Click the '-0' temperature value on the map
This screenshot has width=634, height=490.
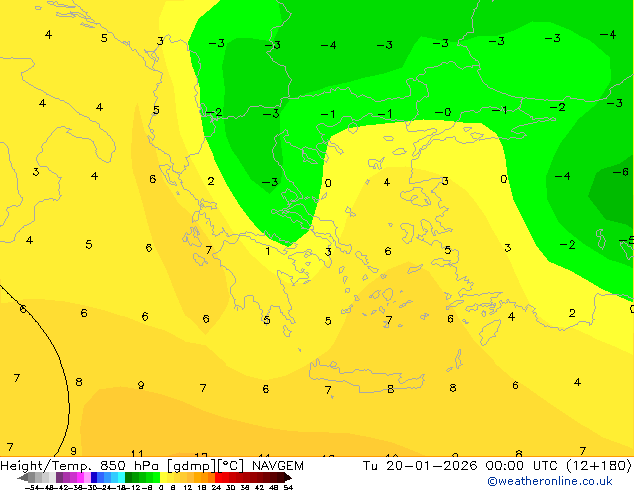click(x=443, y=112)
